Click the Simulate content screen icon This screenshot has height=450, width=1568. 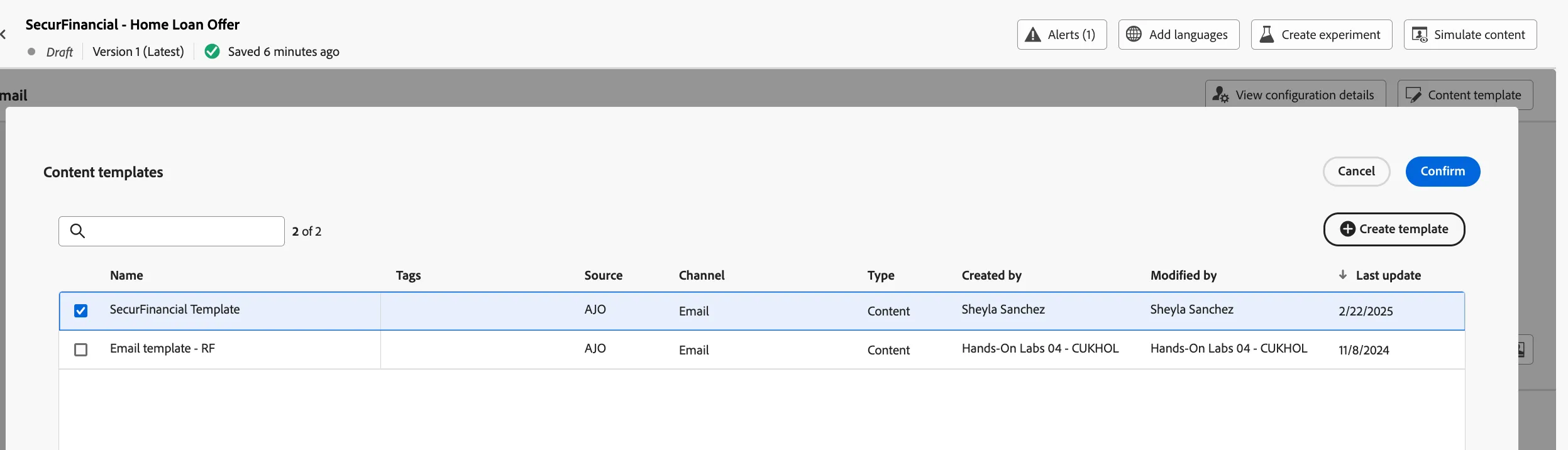(x=1420, y=35)
